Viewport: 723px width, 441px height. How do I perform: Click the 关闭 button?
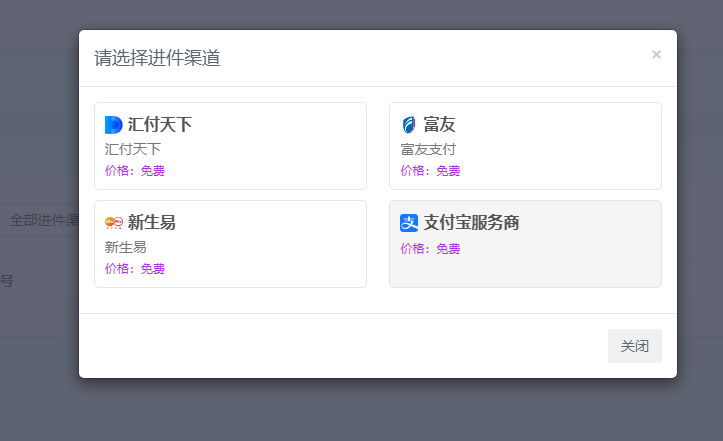[634, 346]
